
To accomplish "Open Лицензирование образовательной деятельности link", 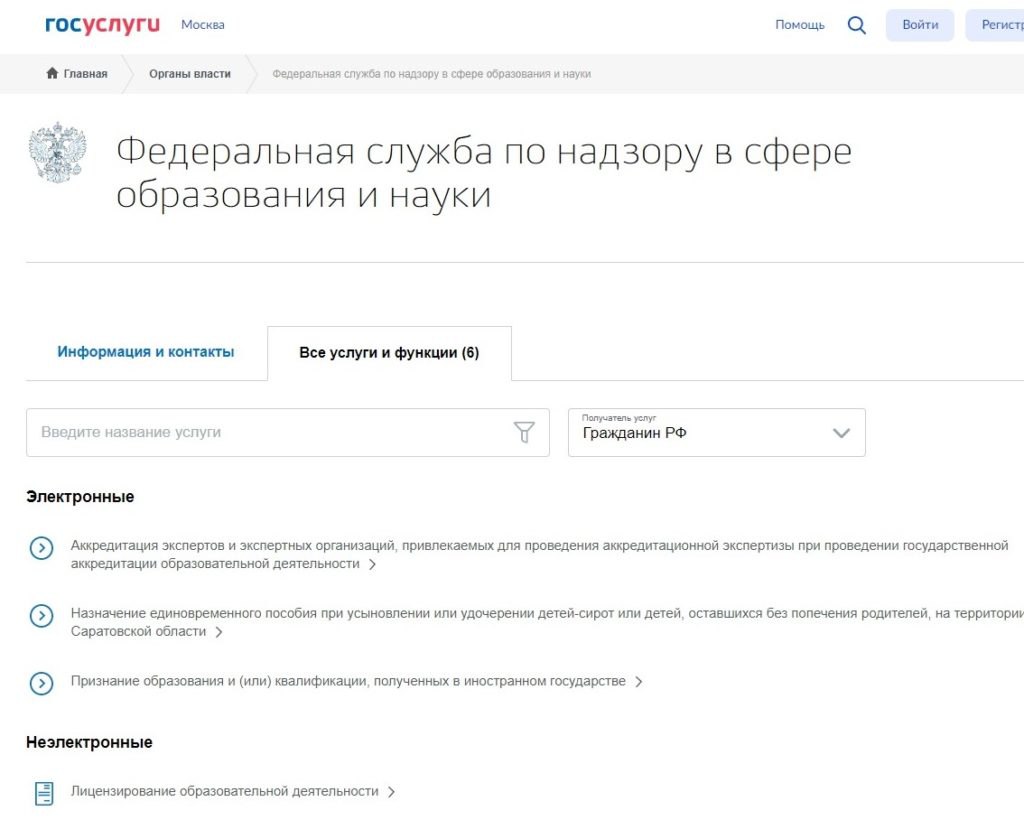I will pyautogui.click(x=225, y=791).
